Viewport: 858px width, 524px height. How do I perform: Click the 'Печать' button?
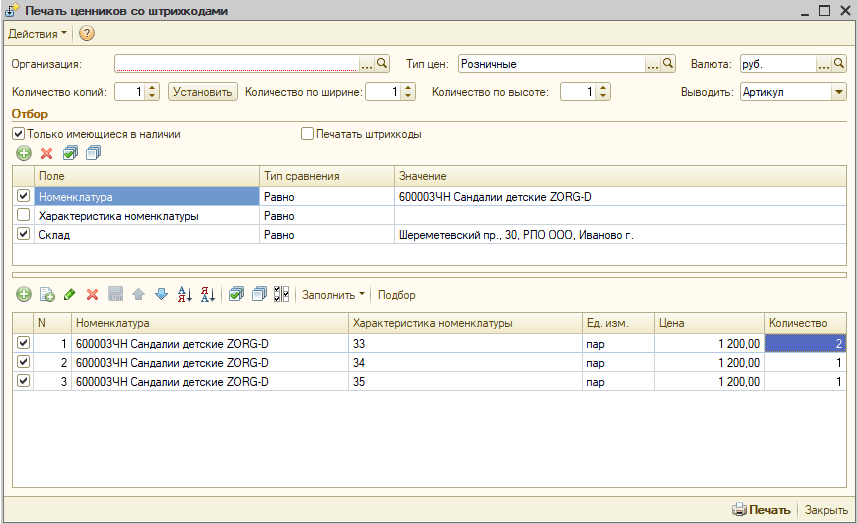pyautogui.click(x=761, y=509)
